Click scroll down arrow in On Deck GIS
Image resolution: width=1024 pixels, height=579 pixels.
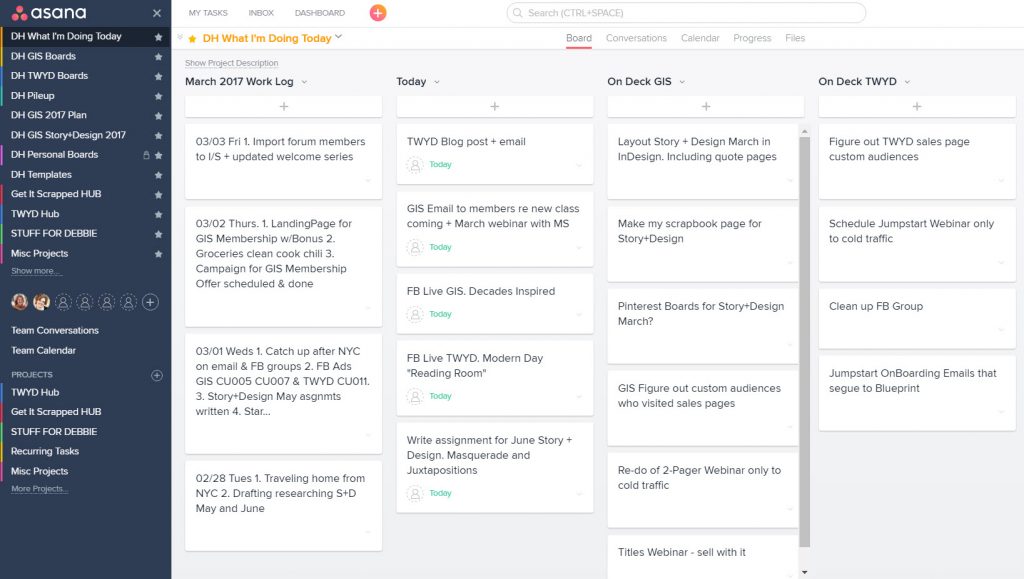click(x=805, y=572)
